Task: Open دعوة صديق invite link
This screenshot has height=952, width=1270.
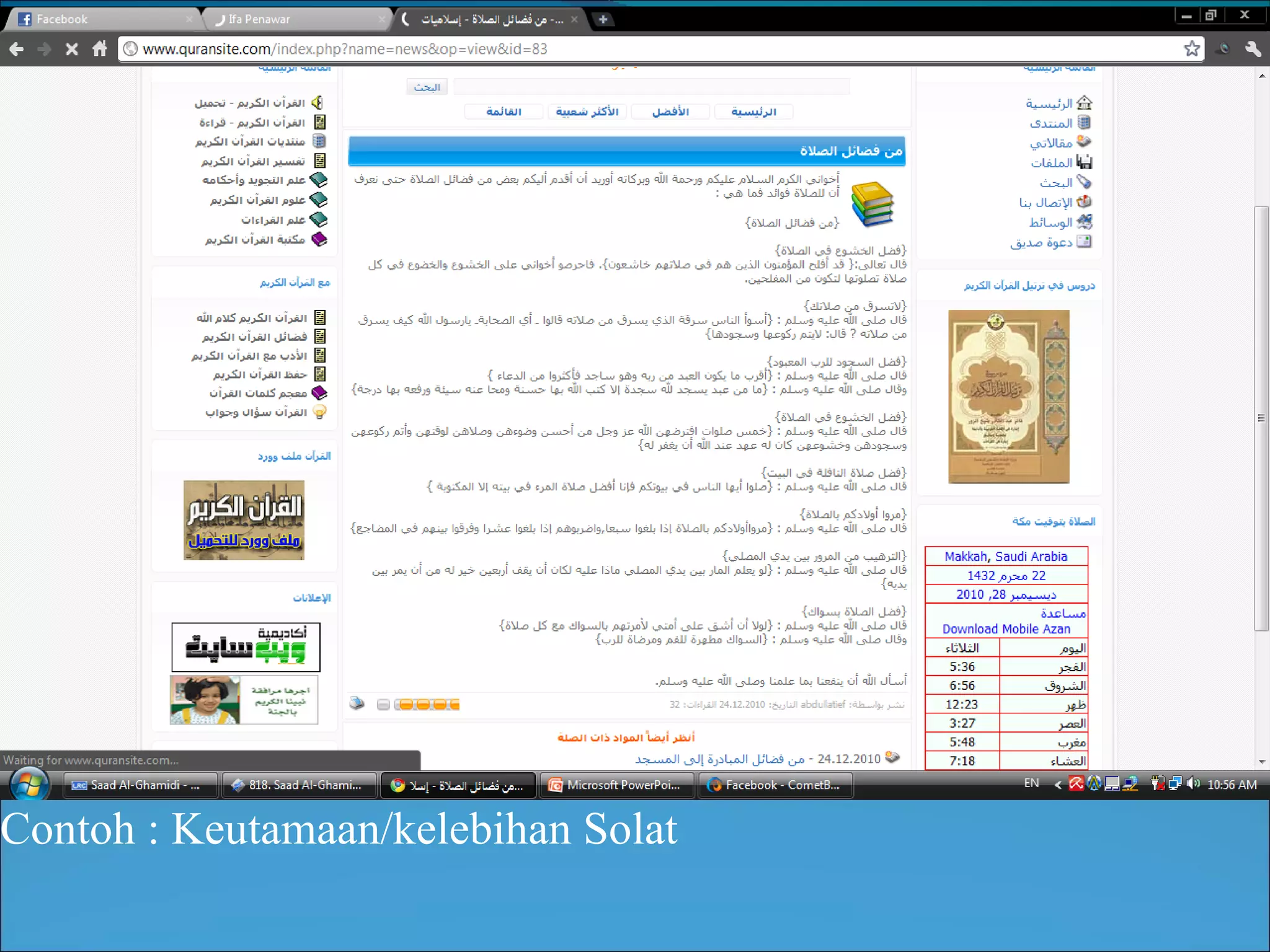Action: pos(1050,242)
